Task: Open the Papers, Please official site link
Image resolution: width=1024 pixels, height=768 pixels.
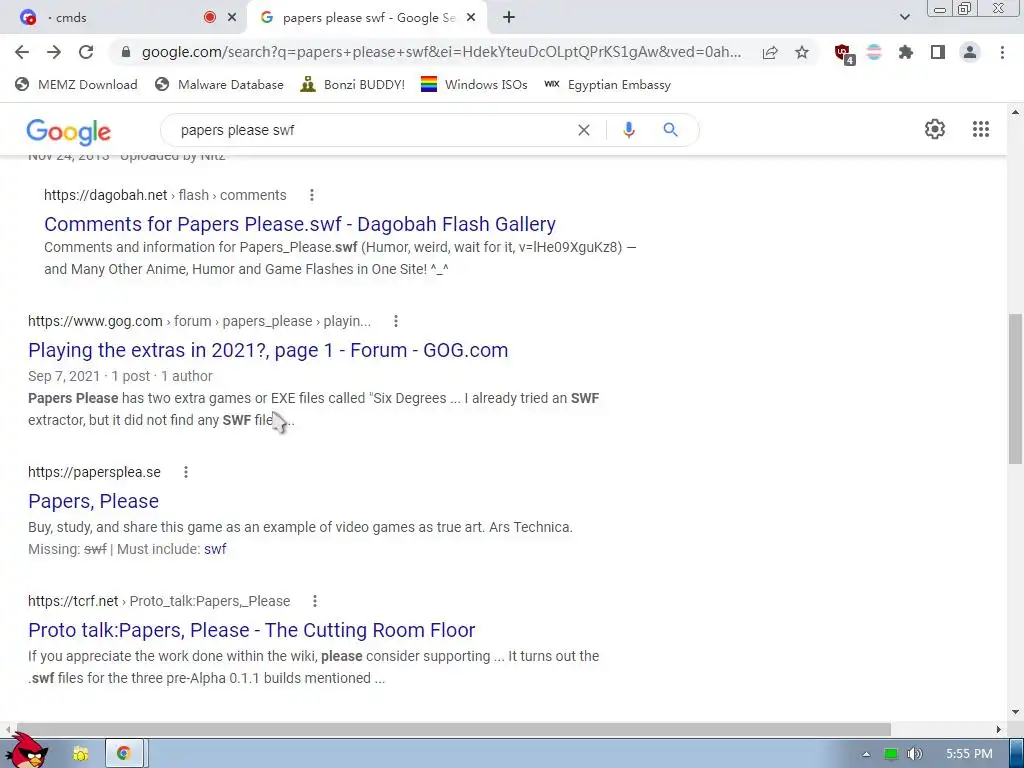Action: pos(93,501)
